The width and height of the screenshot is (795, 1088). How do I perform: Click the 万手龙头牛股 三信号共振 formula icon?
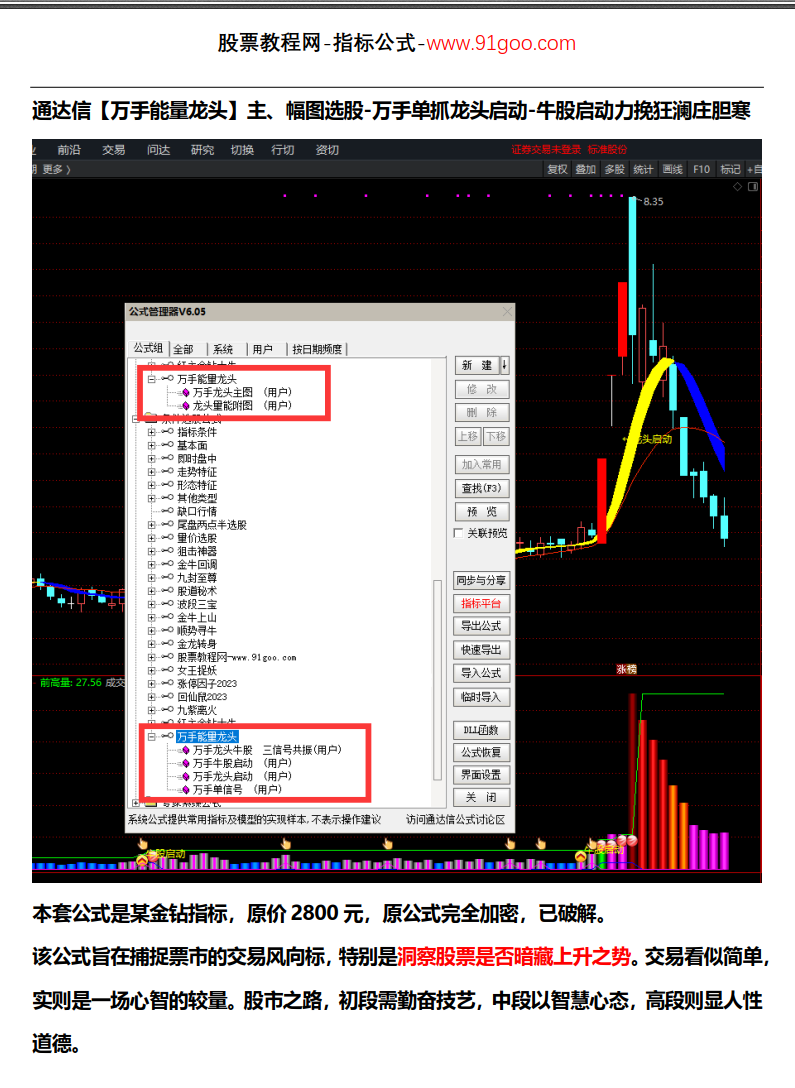point(186,750)
